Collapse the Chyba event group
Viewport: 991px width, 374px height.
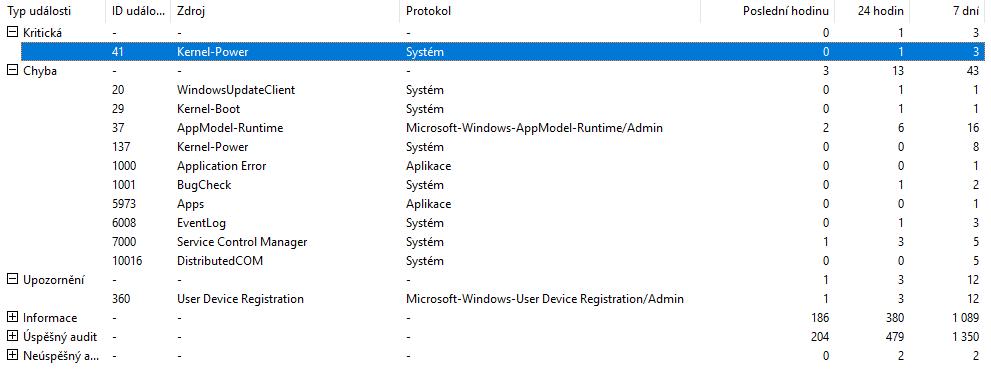(x=12, y=71)
